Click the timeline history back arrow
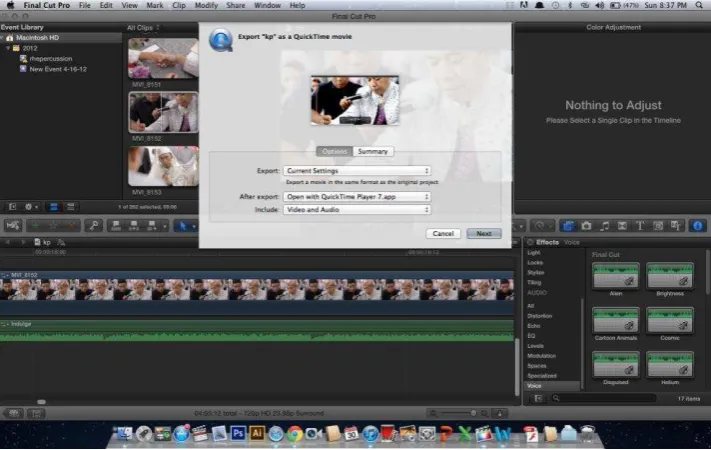This screenshot has width=711, height=450. click(8, 242)
